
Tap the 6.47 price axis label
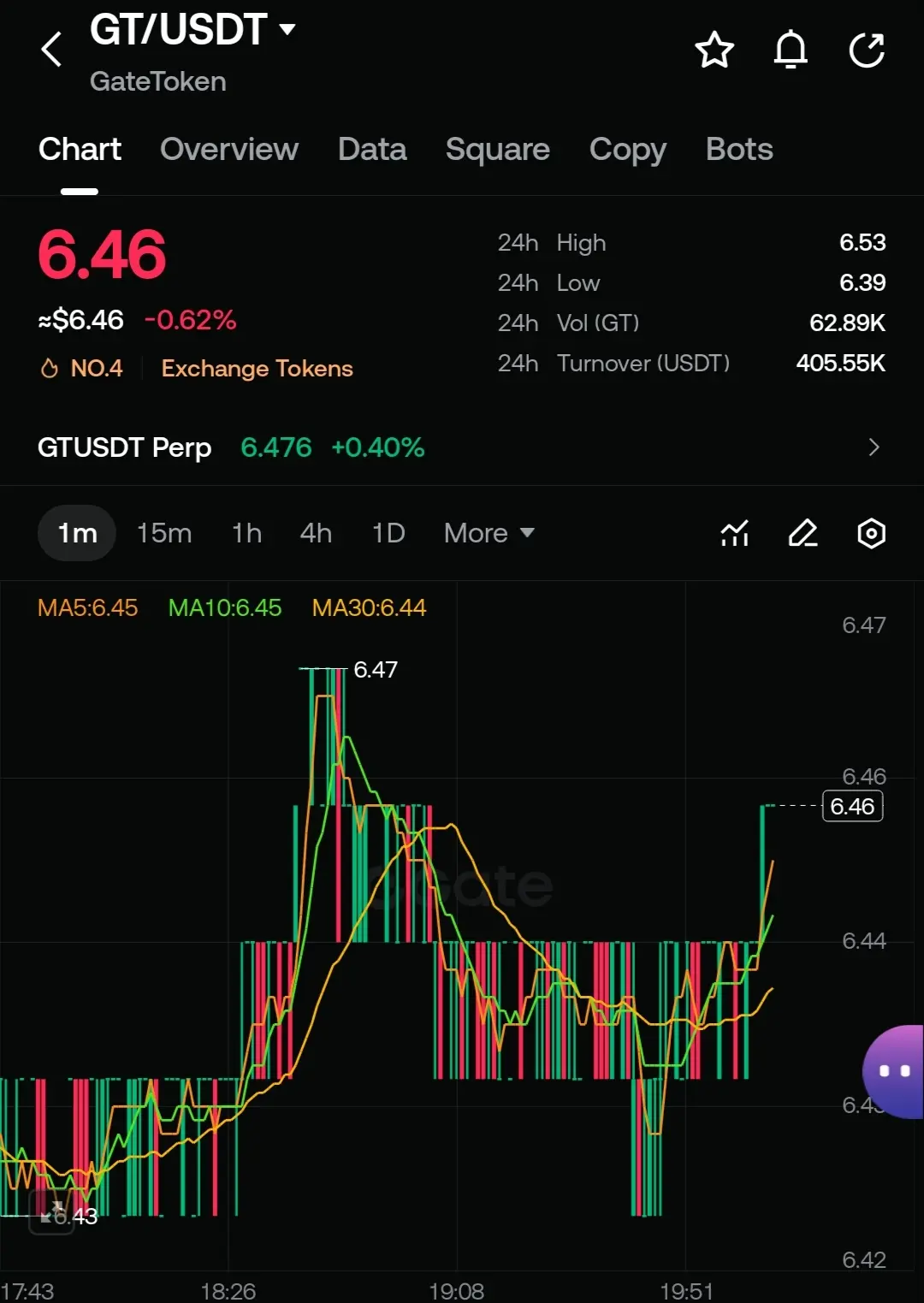pyautogui.click(x=864, y=625)
